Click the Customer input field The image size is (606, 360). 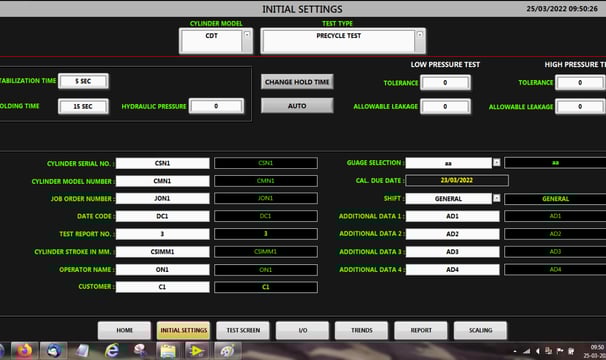coord(162,287)
